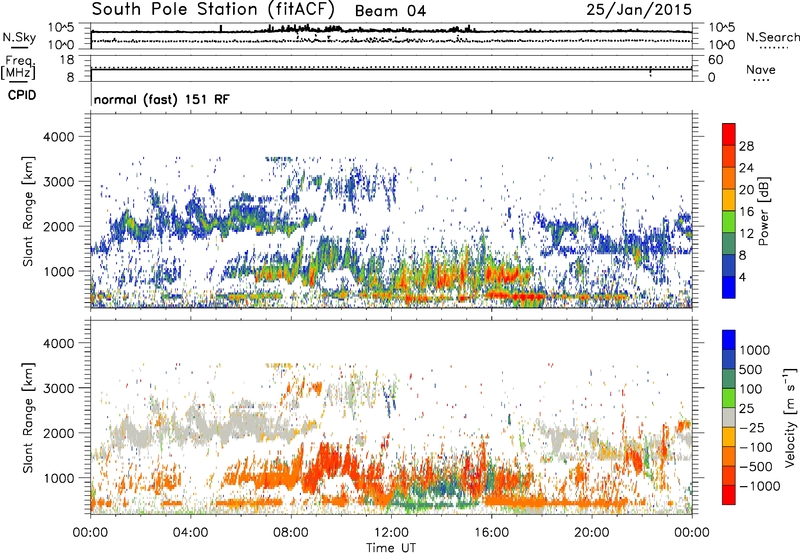Click the 'CPID' label
The image size is (800, 554).
coord(22,95)
